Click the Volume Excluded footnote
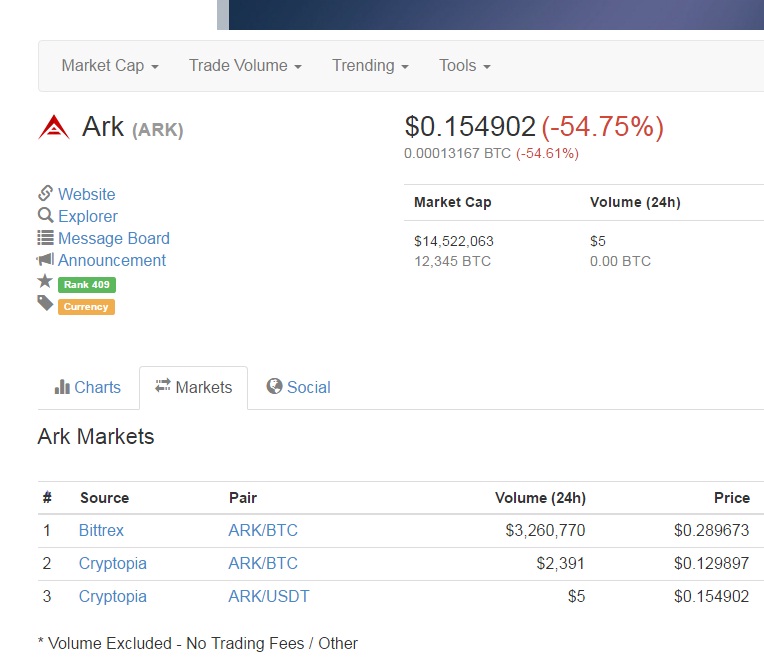 (x=198, y=643)
